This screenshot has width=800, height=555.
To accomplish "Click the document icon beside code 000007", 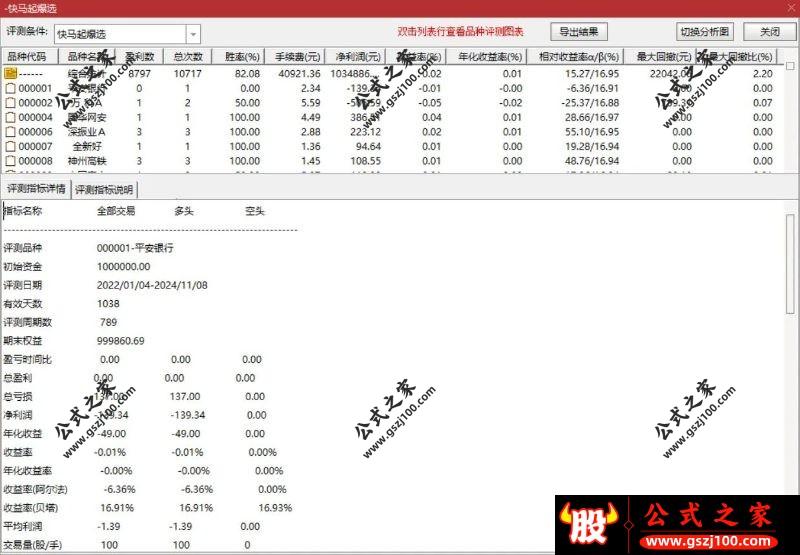I will click(x=10, y=146).
